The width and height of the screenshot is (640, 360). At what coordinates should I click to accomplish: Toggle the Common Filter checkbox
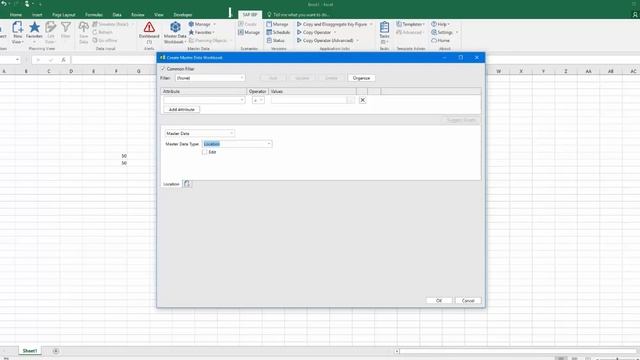click(x=163, y=69)
